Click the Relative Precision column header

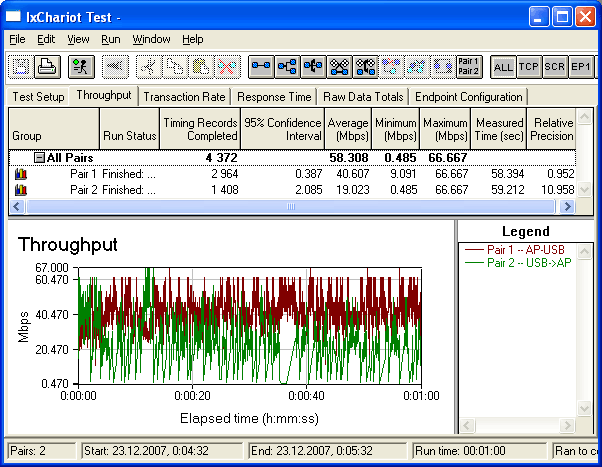pos(551,129)
